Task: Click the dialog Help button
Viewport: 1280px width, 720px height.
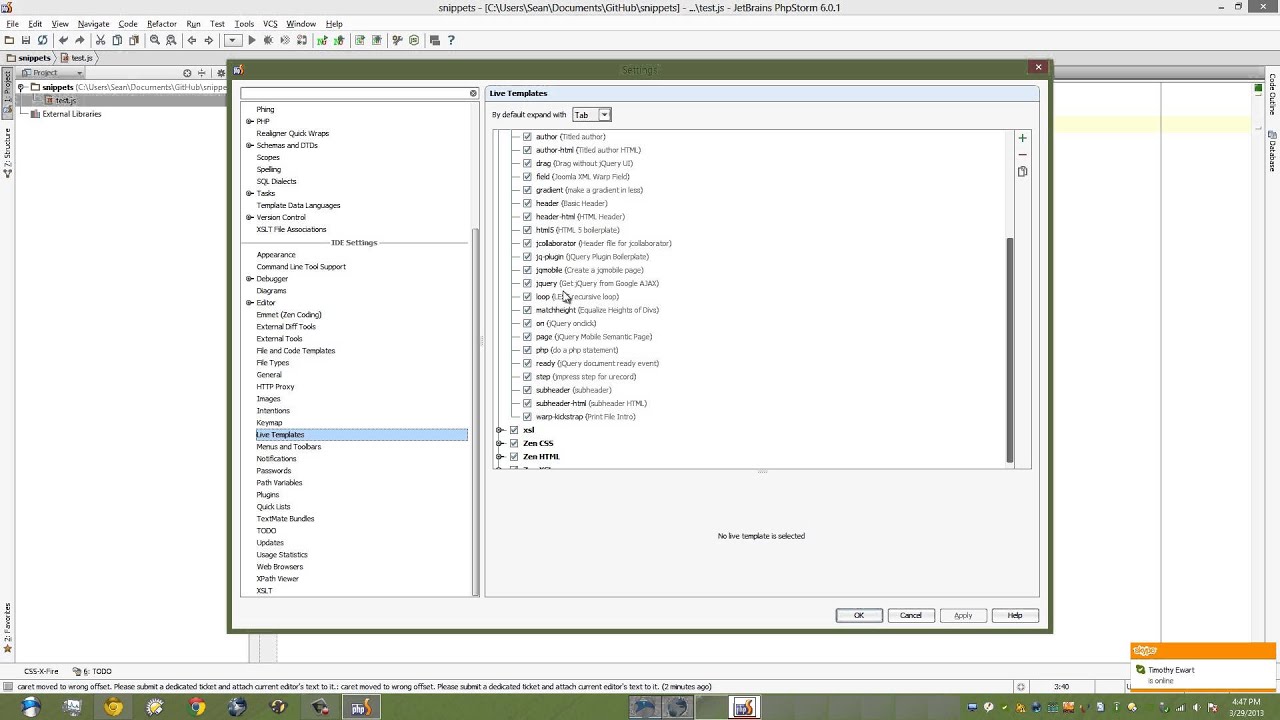Action: tap(1015, 615)
